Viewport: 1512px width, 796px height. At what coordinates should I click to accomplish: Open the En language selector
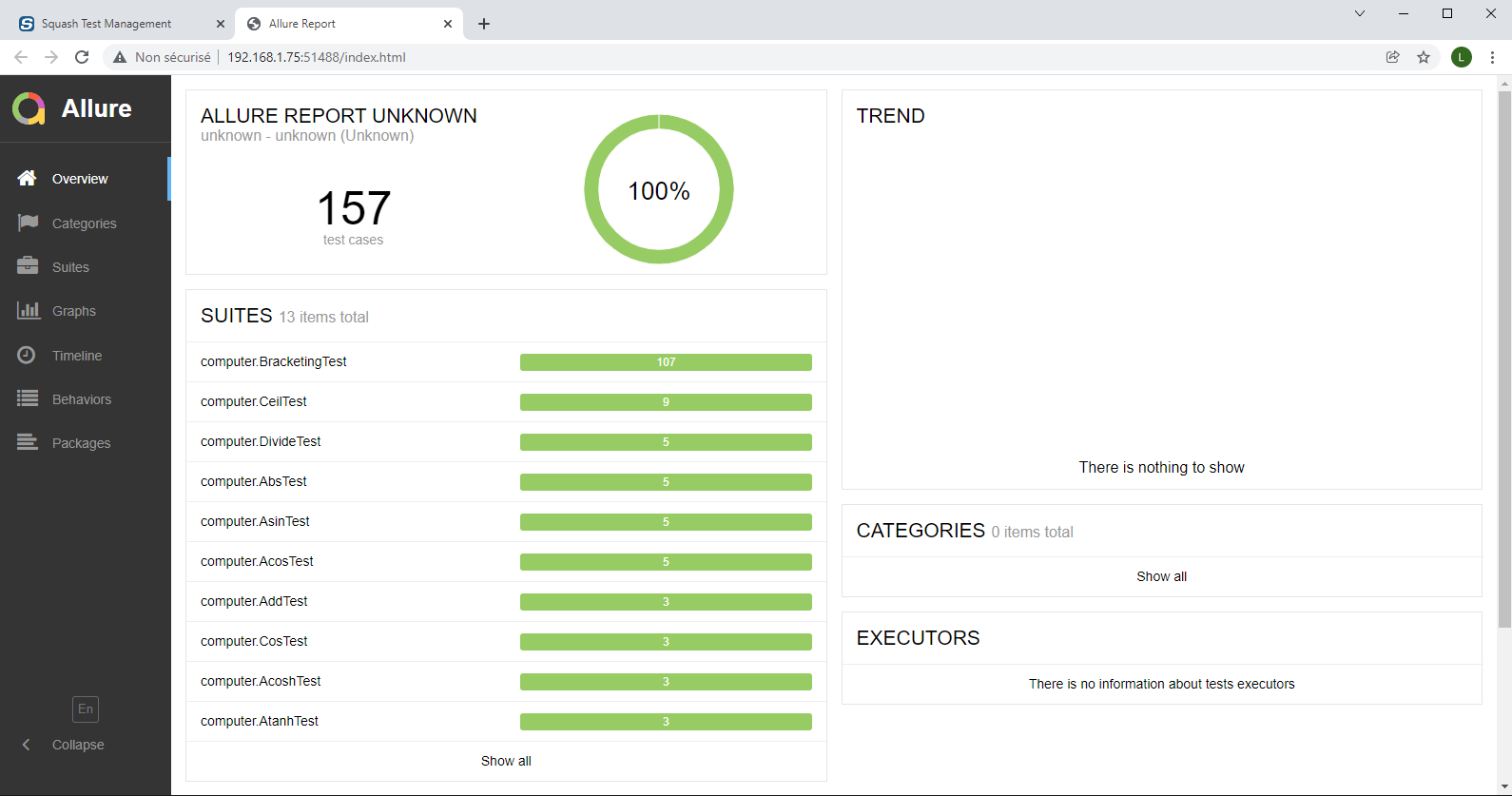(86, 709)
